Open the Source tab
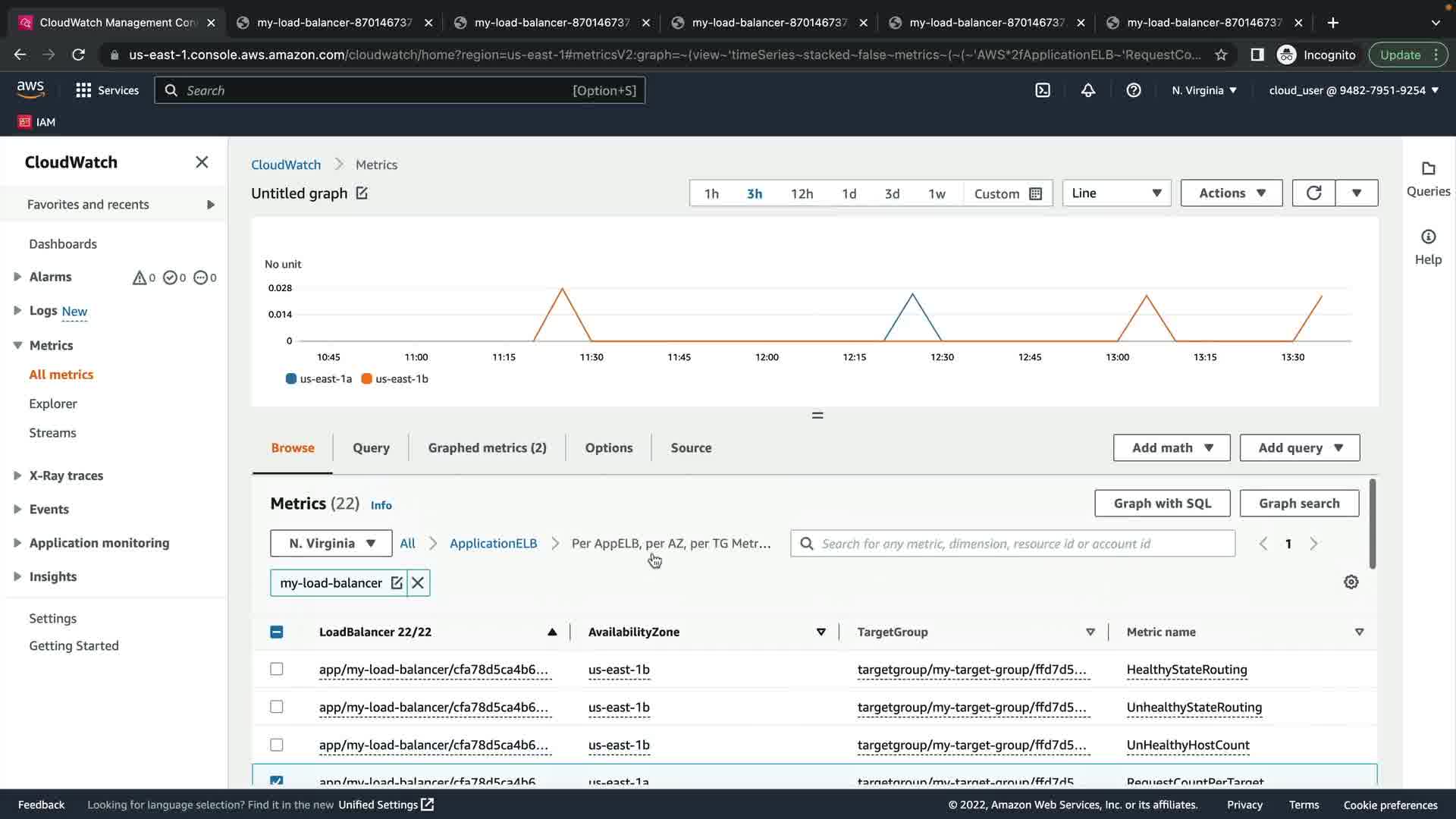The height and width of the screenshot is (819, 1456). [x=690, y=448]
